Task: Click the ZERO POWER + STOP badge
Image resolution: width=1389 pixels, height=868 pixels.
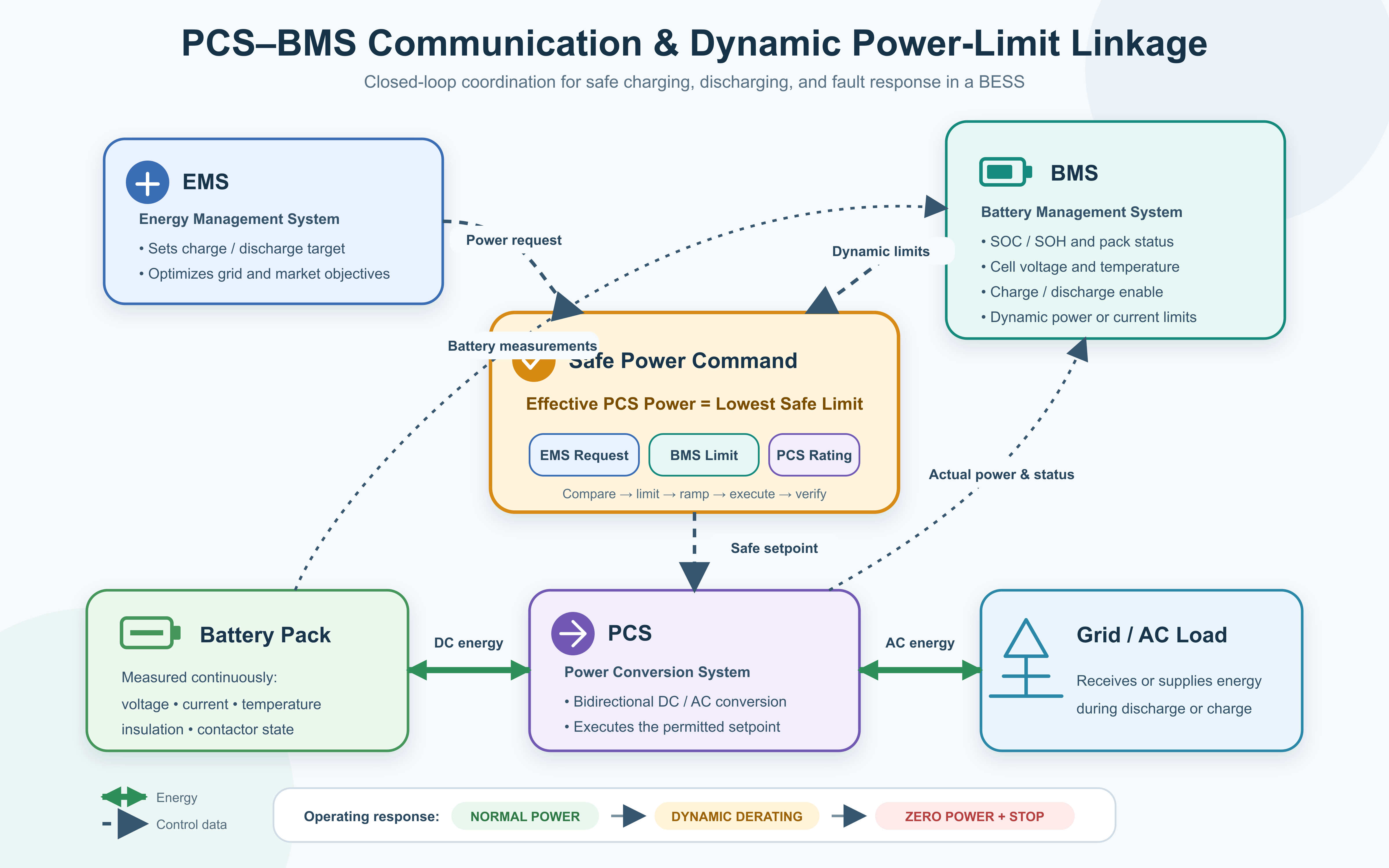Action: (x=974, y=816)
